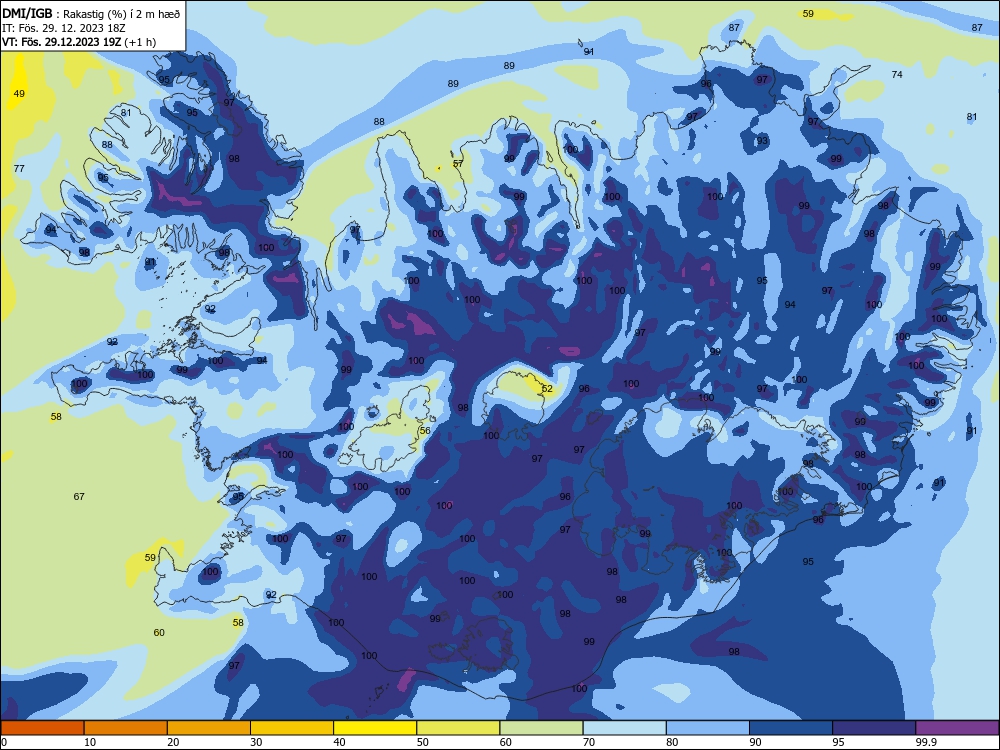Click the 10–20 orange legend swatch
The width and height of the screenshot is (1000, 750).
coord(126,728)
